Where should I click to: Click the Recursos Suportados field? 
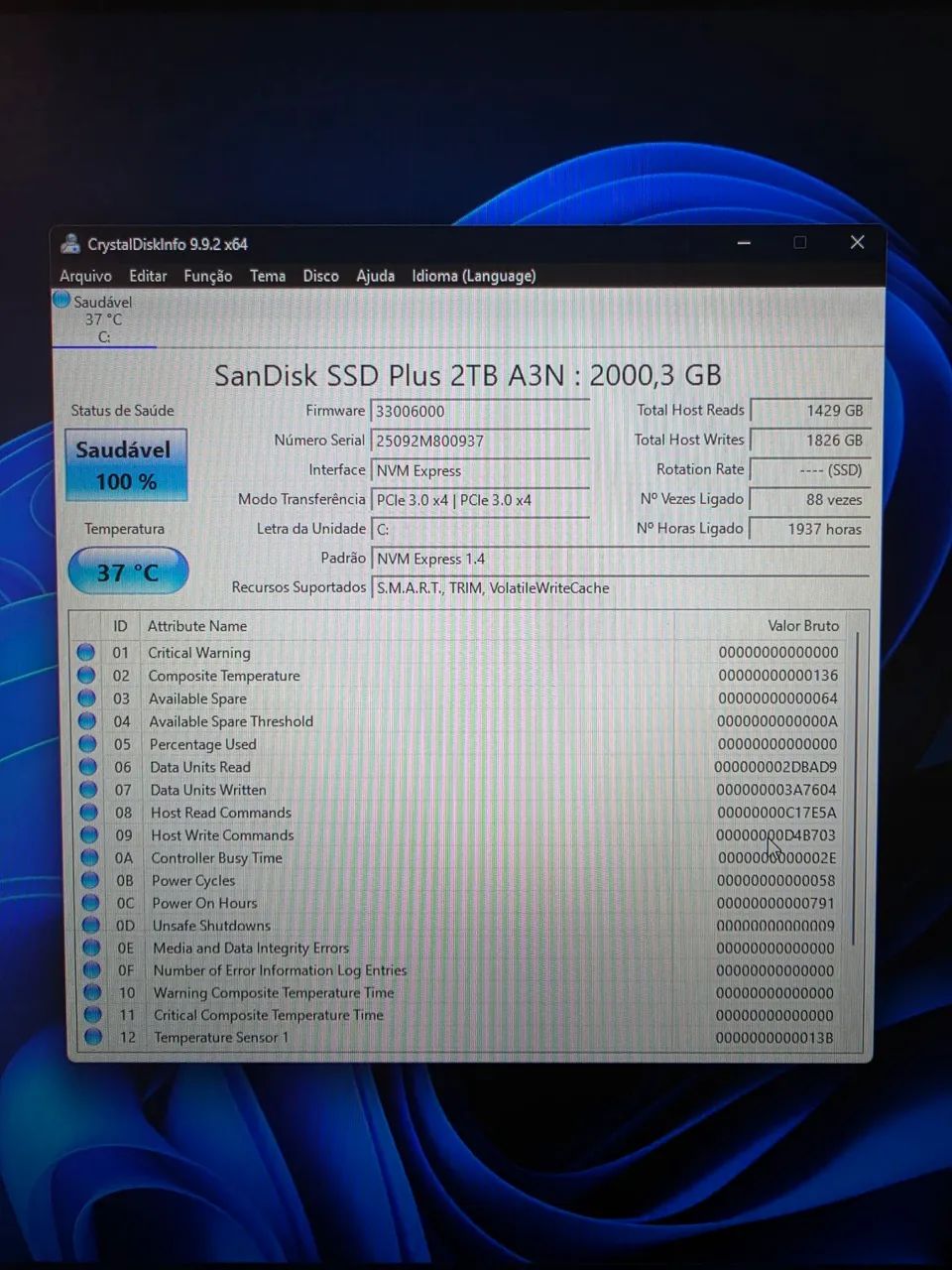[x=620, y=588]
